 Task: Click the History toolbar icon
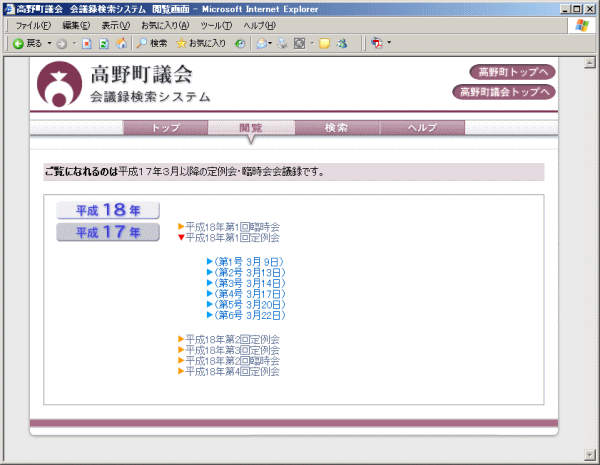tap(240, 44)
